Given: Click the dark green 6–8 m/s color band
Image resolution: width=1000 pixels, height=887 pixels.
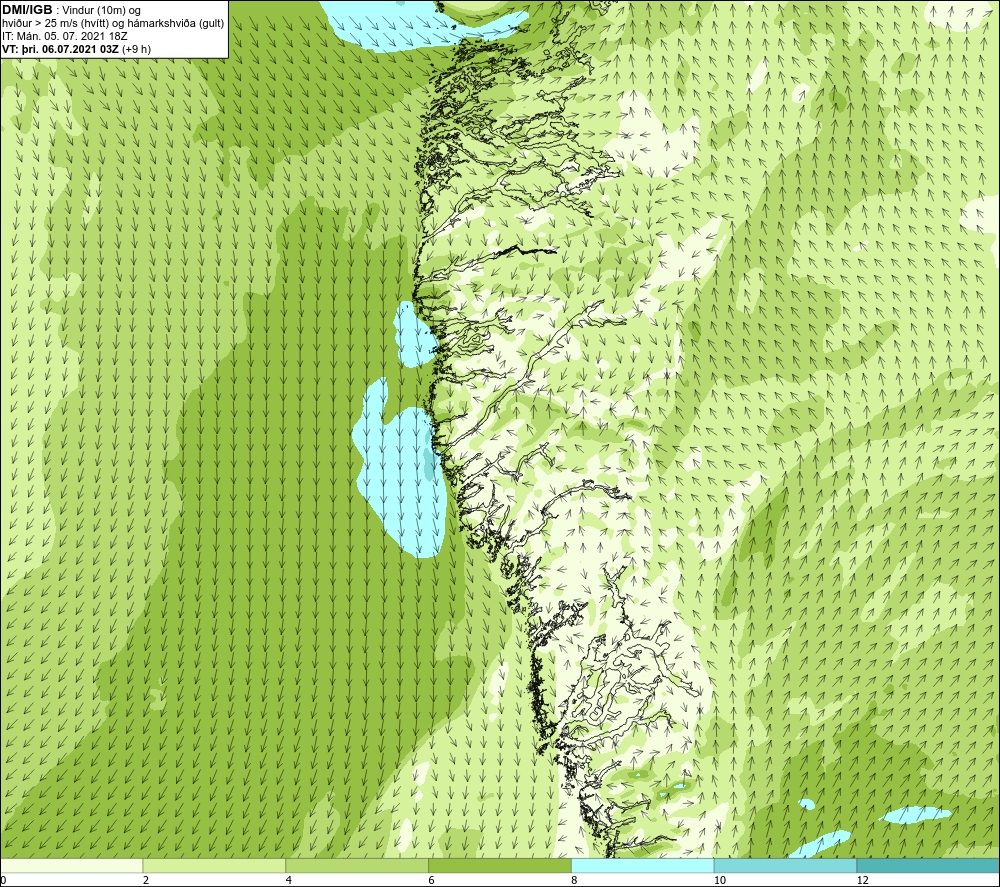Looking at the screenshot, I should (500, 865).
